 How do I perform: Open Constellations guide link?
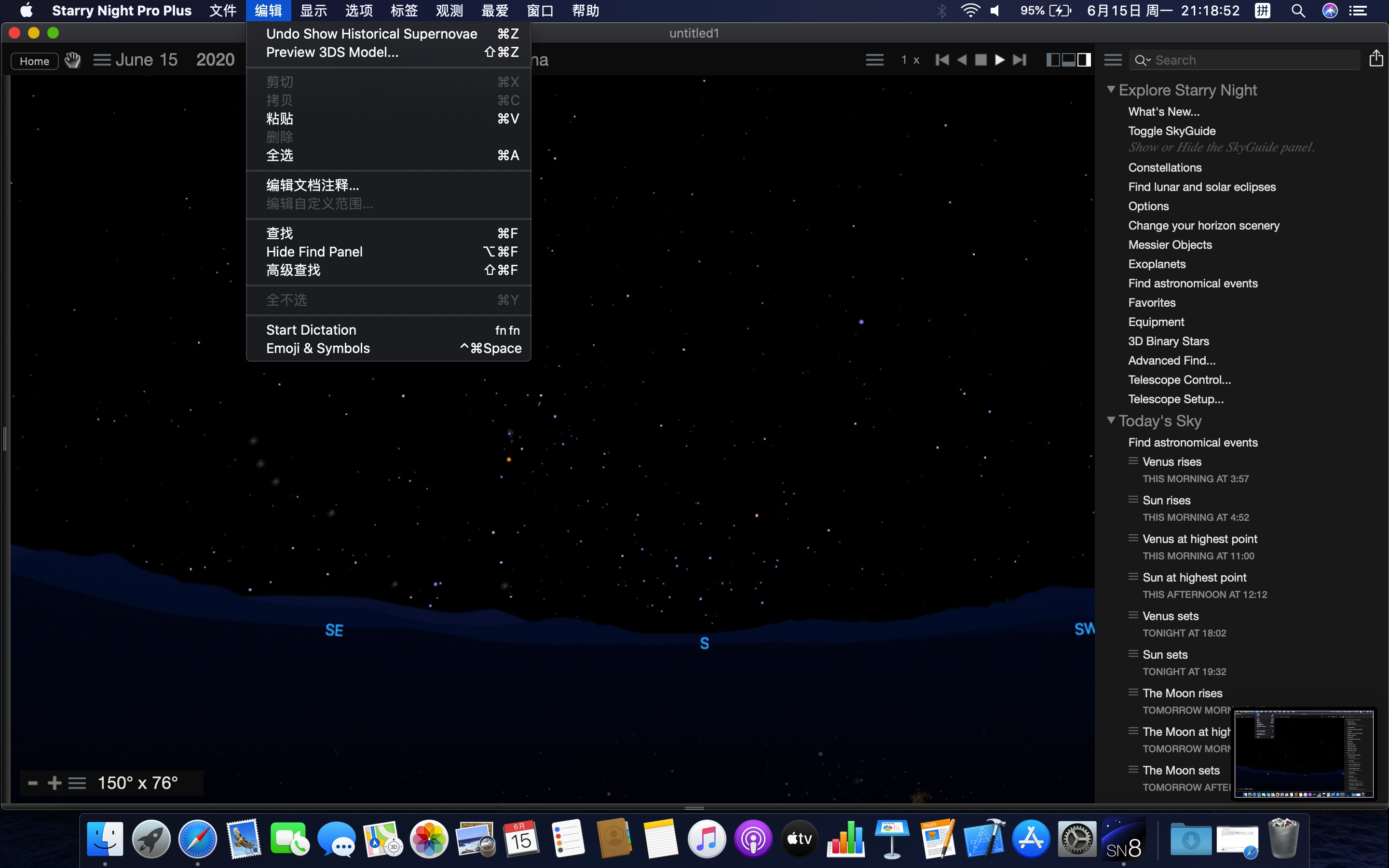pos(1165,168)
